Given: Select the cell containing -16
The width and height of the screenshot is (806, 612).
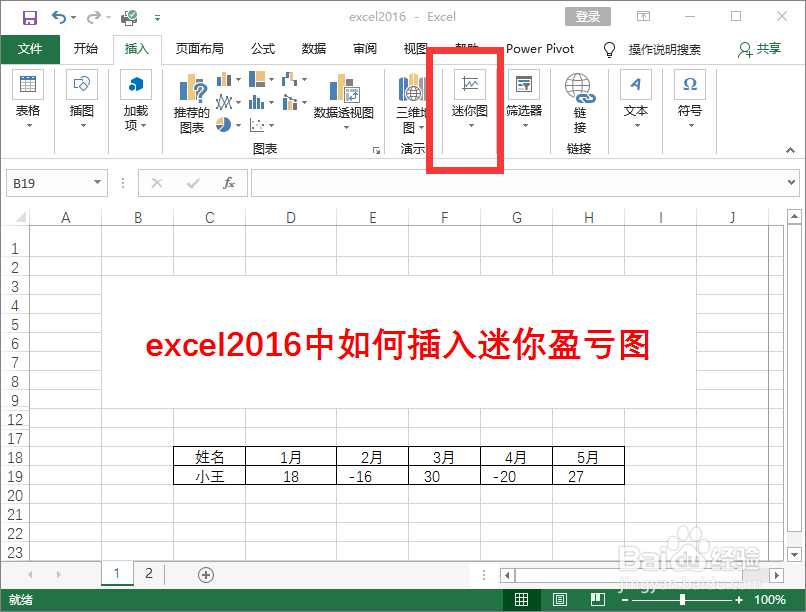Looking at the screenshot, I should 372,476.
